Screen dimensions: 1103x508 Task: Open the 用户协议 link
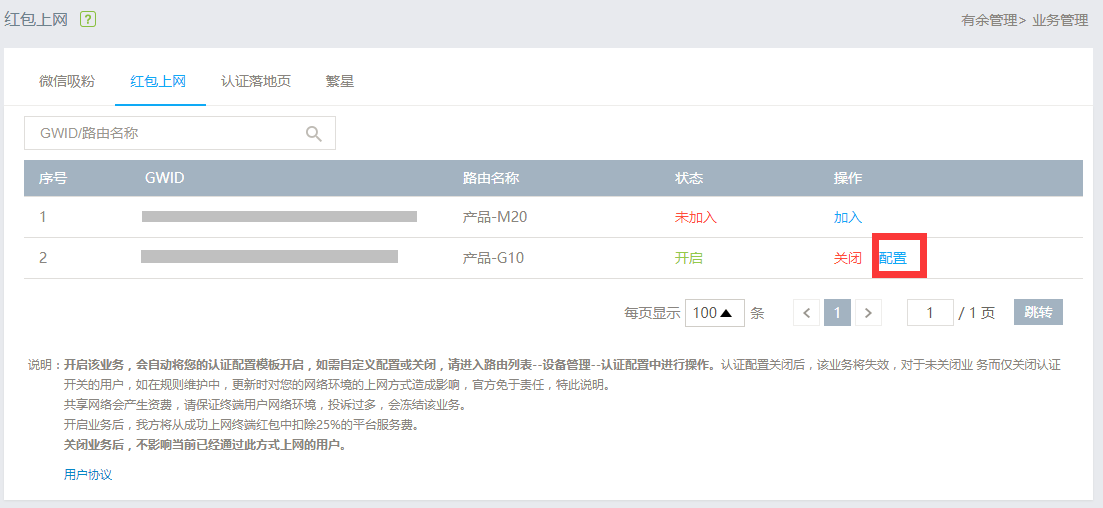coord(88,475)
